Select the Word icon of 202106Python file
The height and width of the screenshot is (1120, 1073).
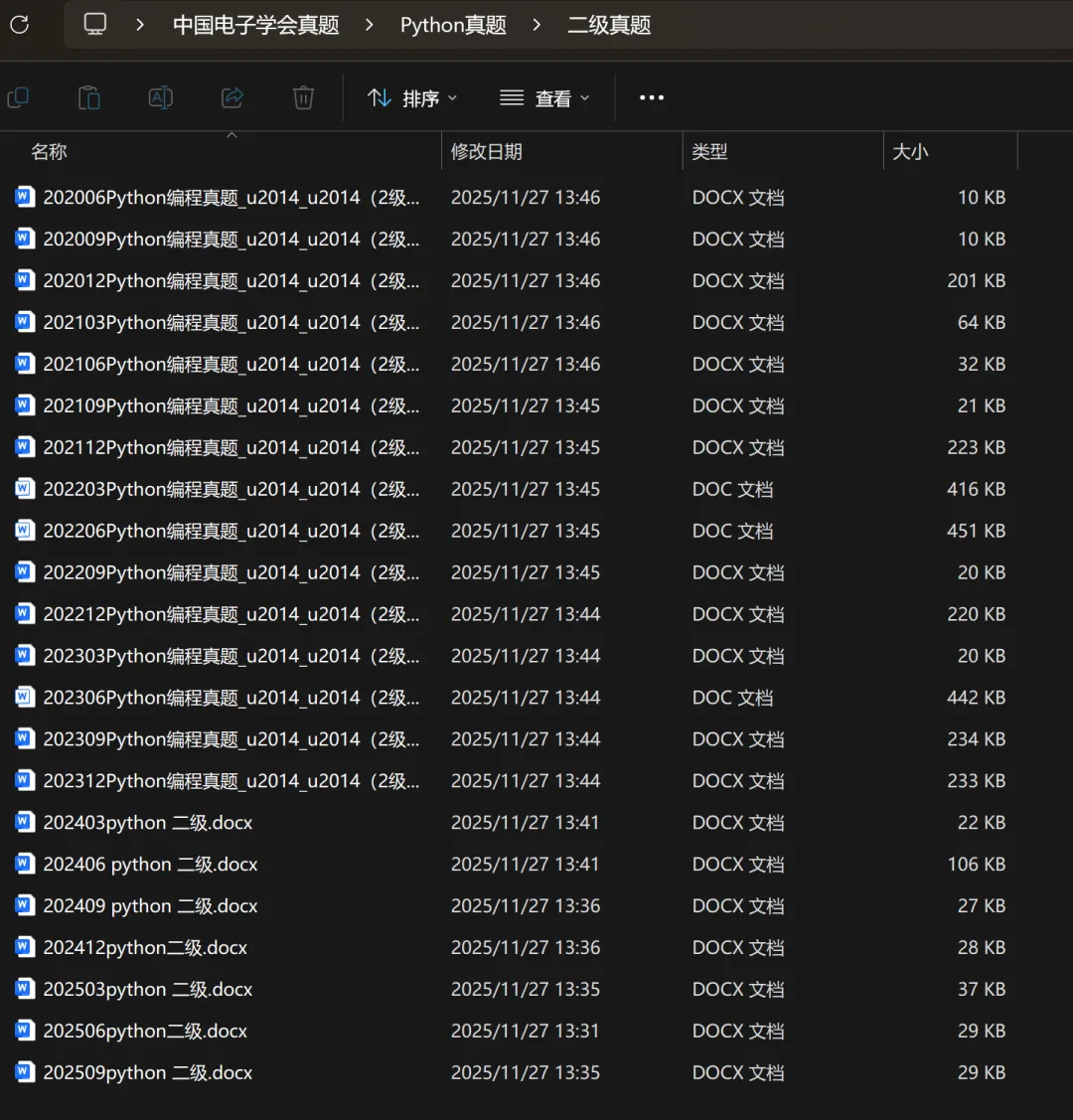point(25,364)
